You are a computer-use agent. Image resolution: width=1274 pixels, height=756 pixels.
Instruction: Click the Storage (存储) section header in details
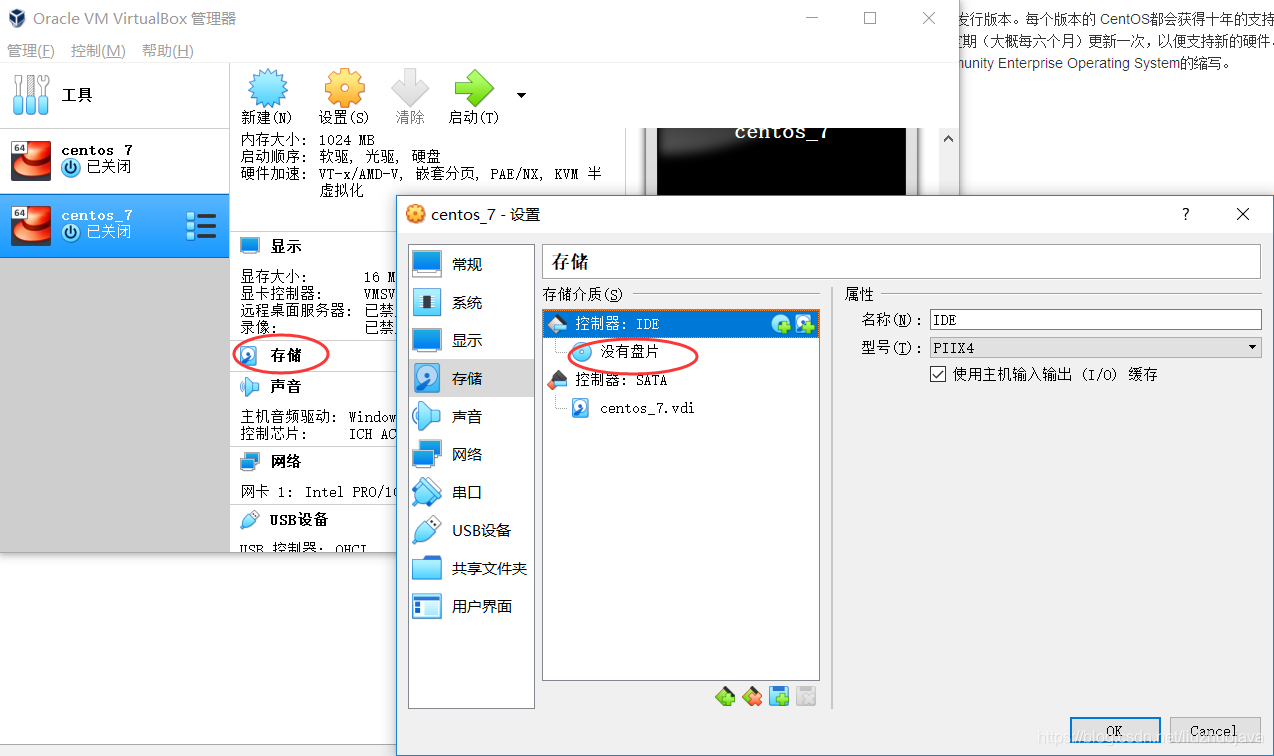pos(285,355)
